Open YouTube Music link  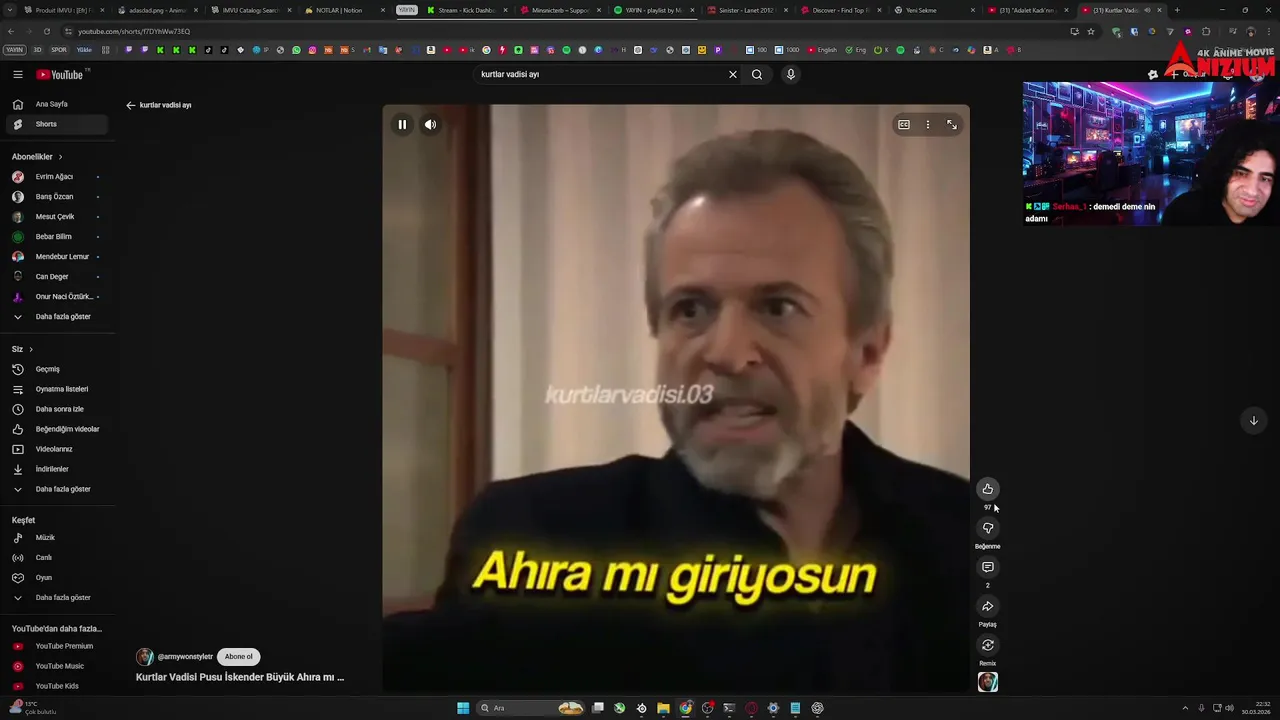click(x=57, y=666)
